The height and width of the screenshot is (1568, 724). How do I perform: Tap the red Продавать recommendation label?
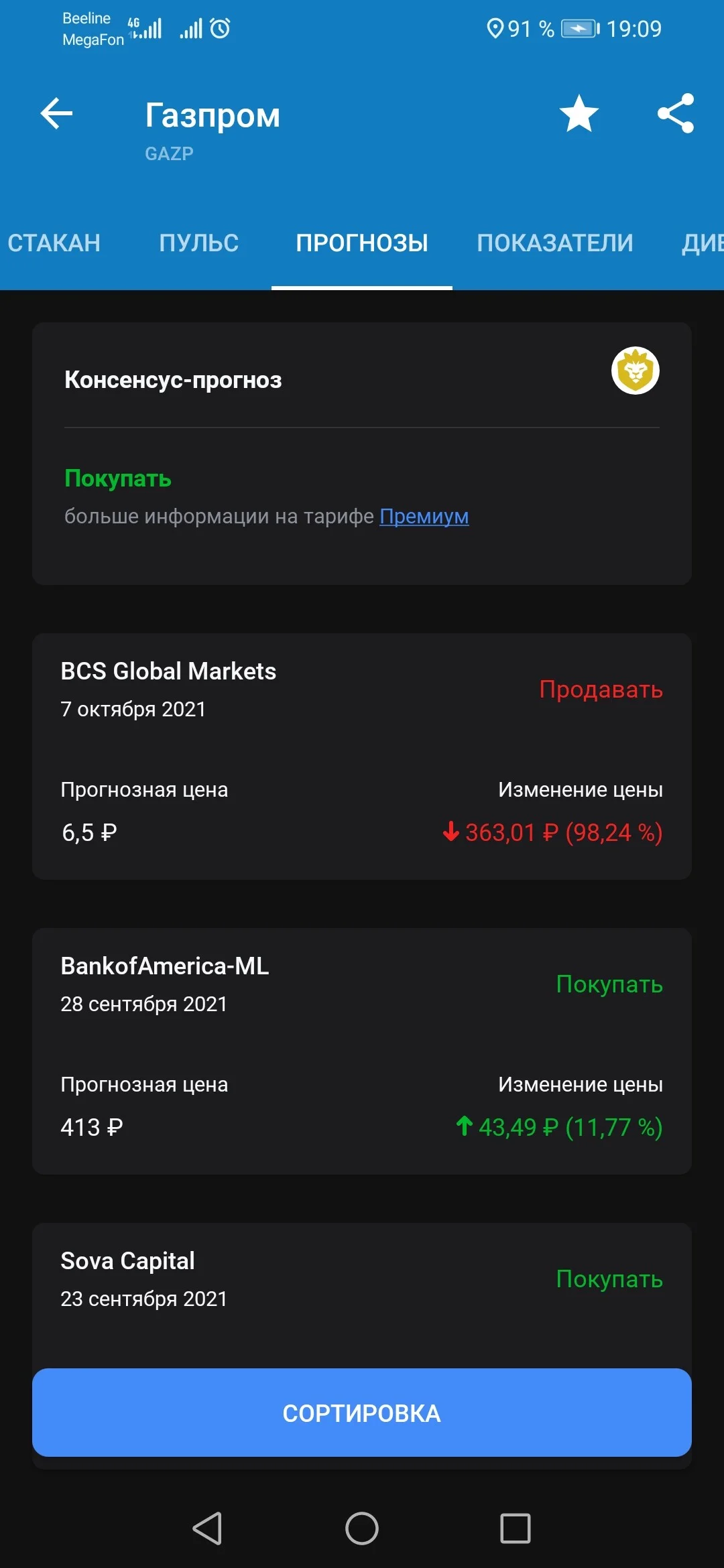pyautogui.click(x=601, y=689)
